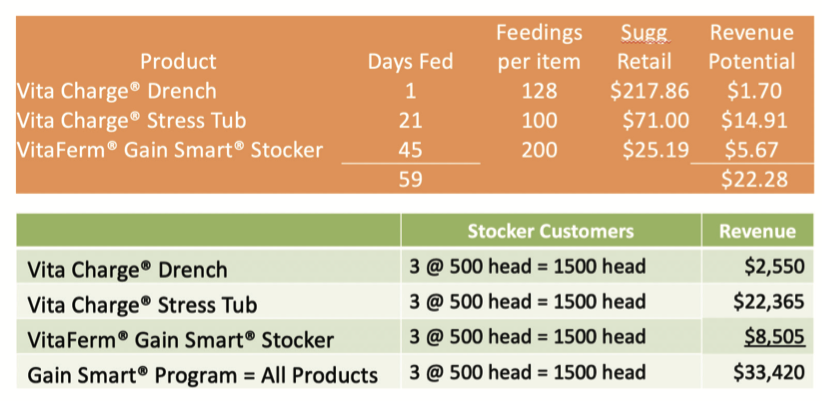This screenshot has height=402, width=822.
Task: Click the Feedings per item header
Action: pos(539,48)
